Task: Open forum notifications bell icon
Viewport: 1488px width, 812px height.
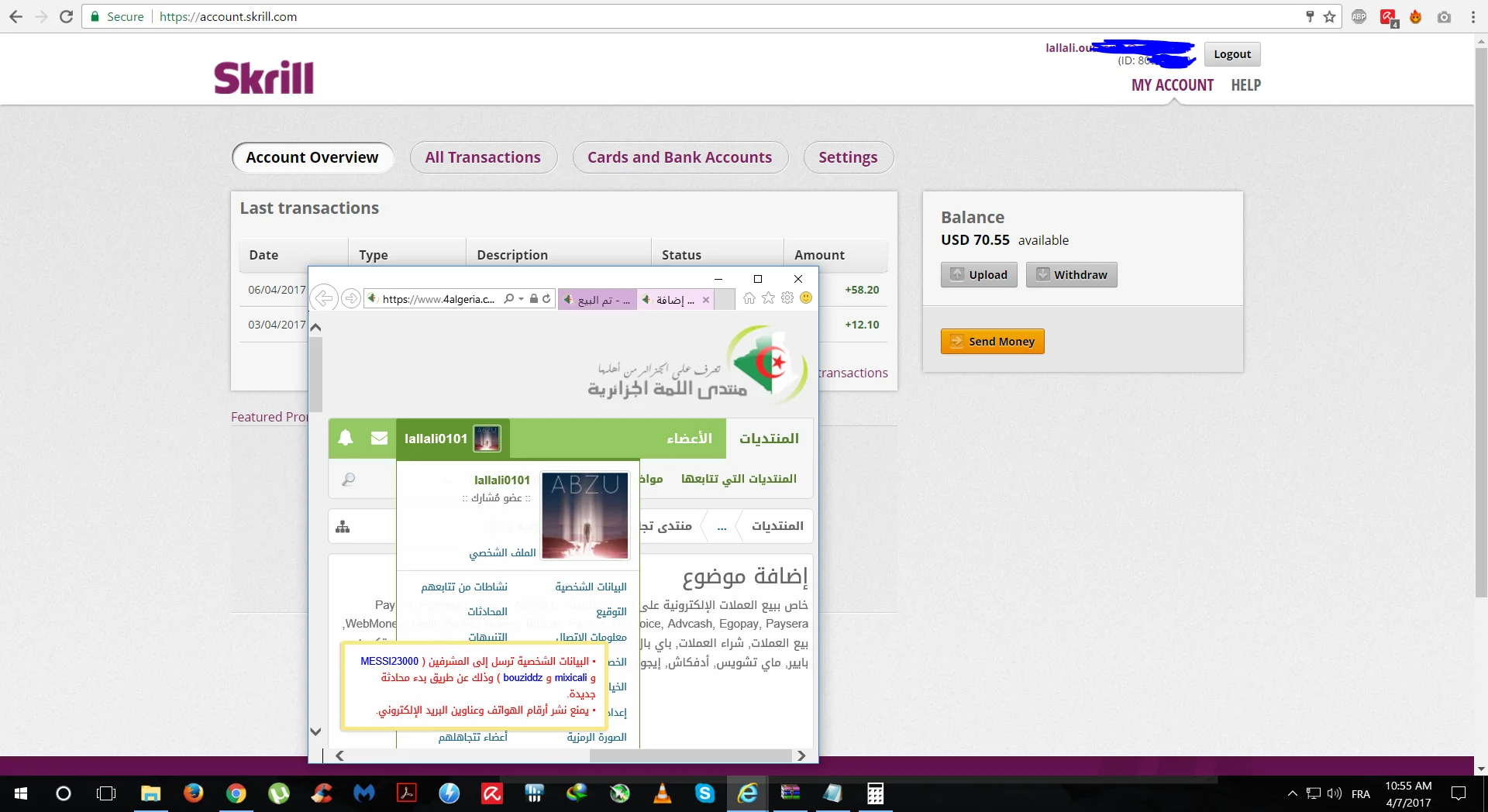Action: coord(346,438)
